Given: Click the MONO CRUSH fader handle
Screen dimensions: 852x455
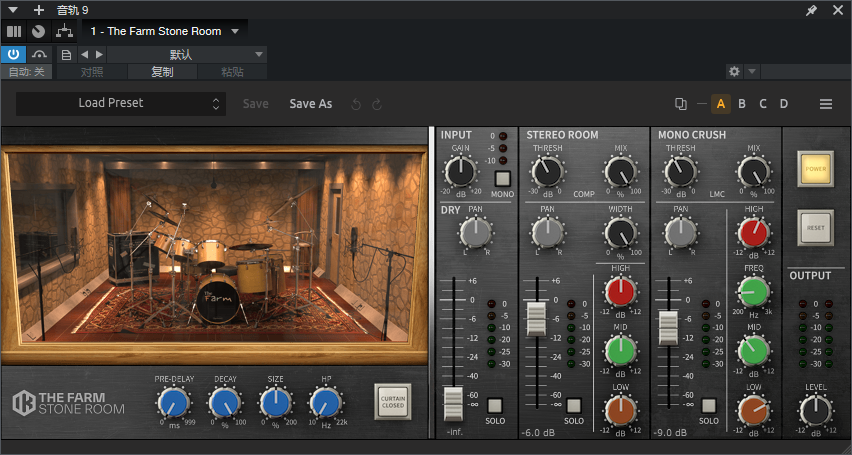Looking at the screenshot, I should coord(668,328).
